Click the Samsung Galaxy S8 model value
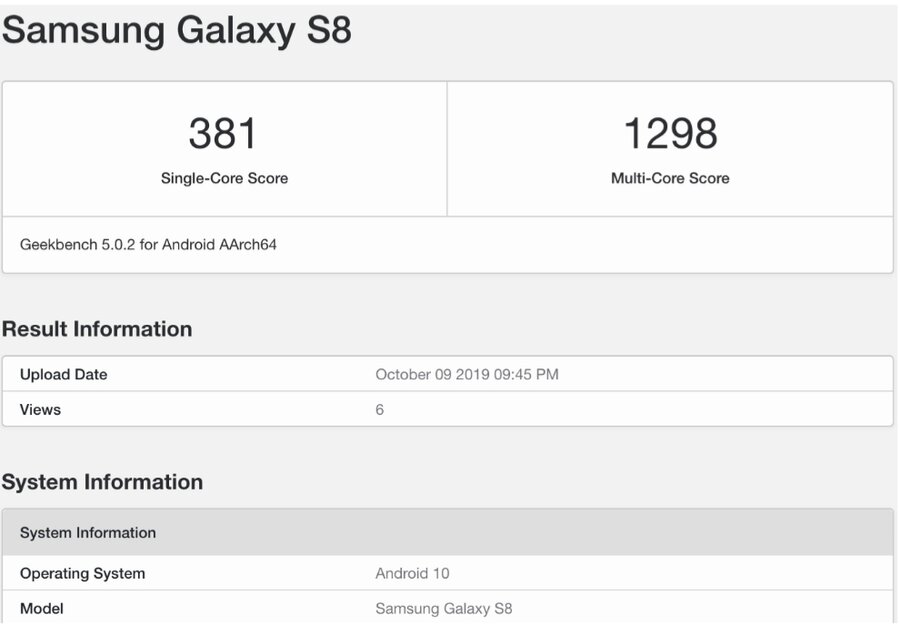 click(443, 608)
